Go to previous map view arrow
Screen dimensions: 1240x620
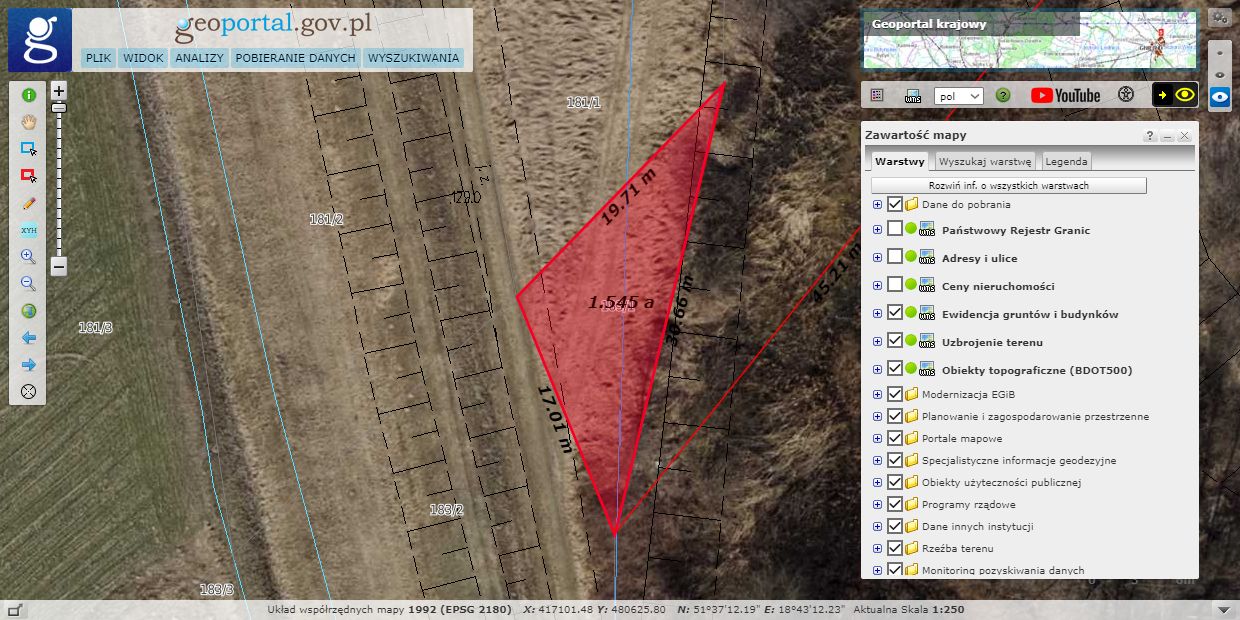[x=28, y=338]
